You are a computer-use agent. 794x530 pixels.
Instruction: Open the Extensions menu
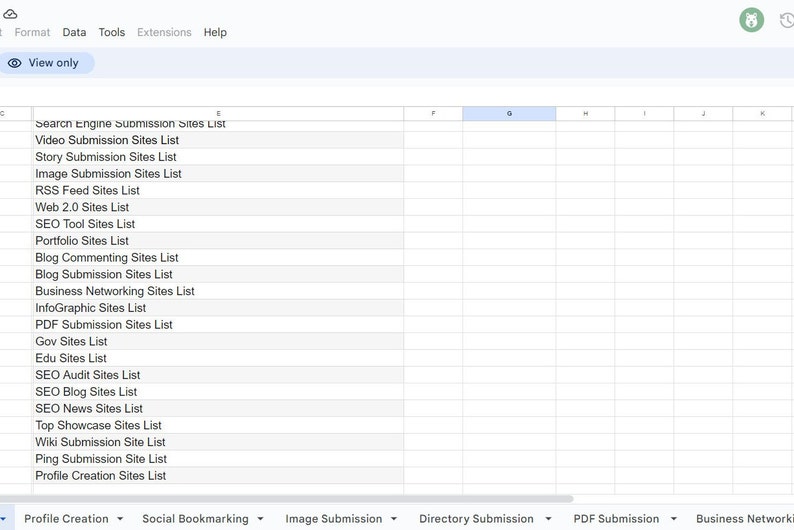tap(164, 32)
